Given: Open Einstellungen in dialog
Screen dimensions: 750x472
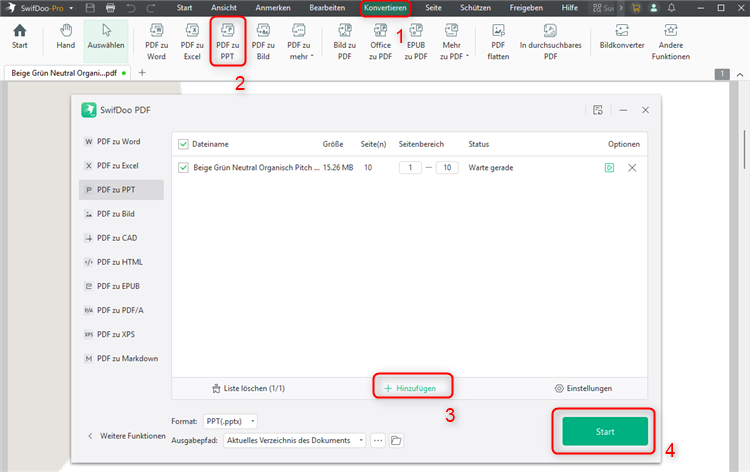Looking at the screenshot, I should pyautogui.click(x=583, y=388).
